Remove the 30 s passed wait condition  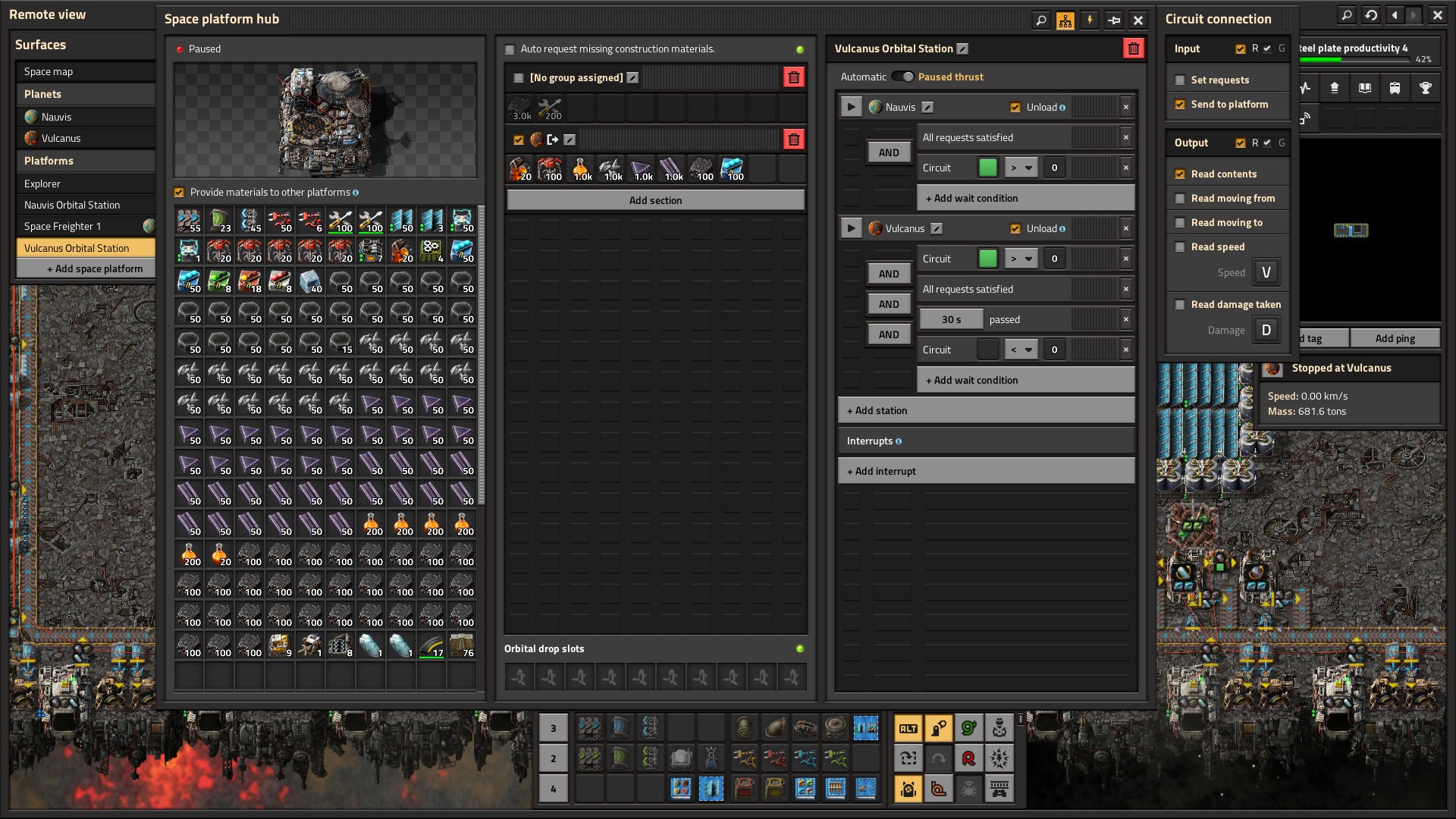tap(1126, 319)
